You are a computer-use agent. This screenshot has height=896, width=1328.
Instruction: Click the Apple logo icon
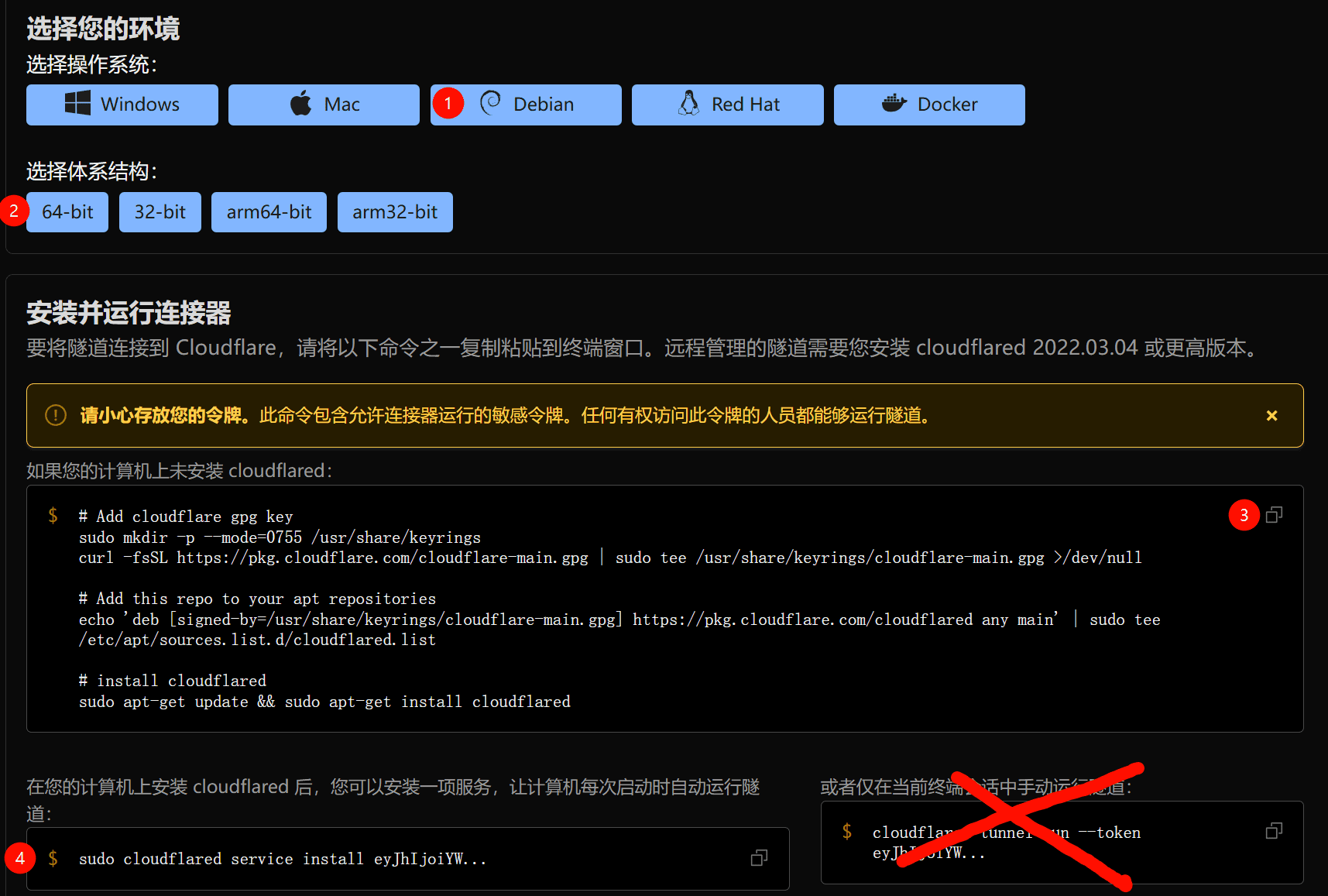tap(300, 103)
